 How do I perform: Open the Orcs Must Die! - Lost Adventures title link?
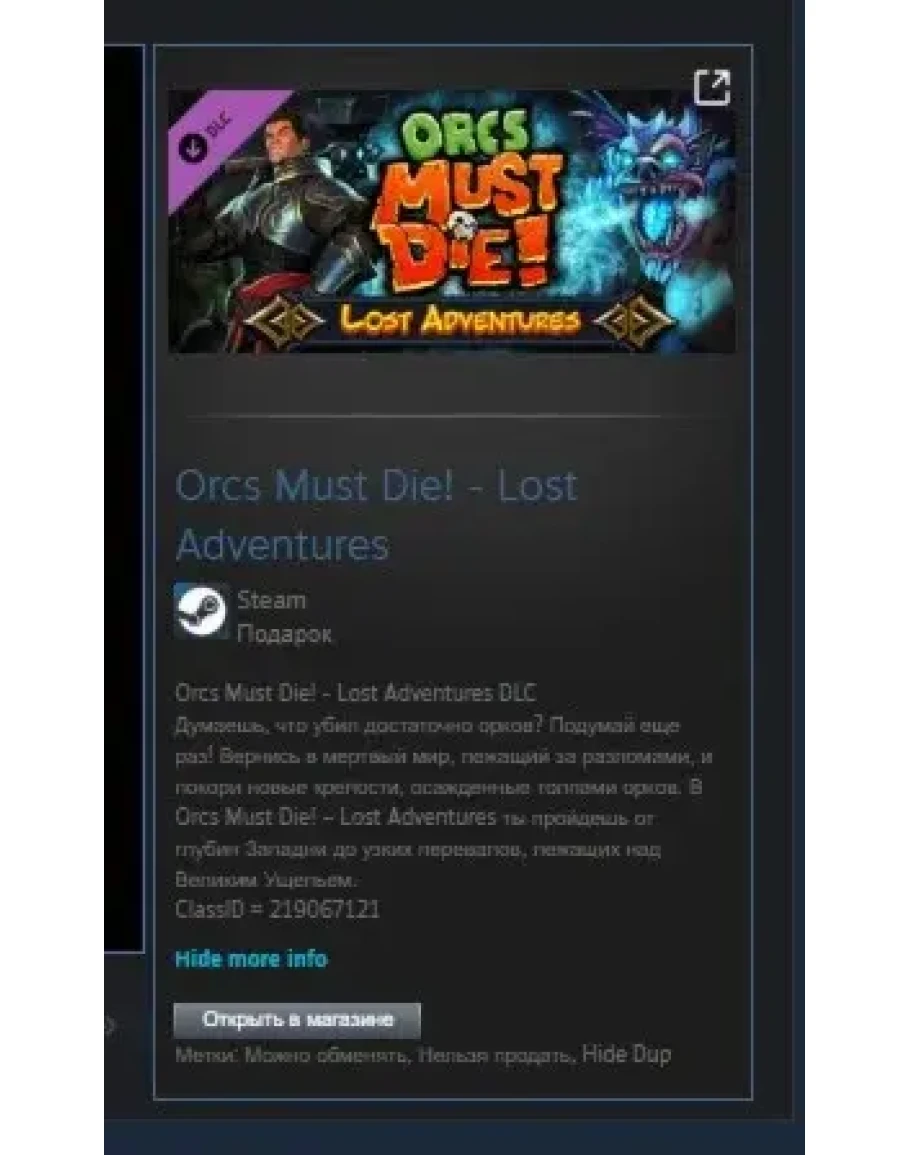tap(377, 515)
